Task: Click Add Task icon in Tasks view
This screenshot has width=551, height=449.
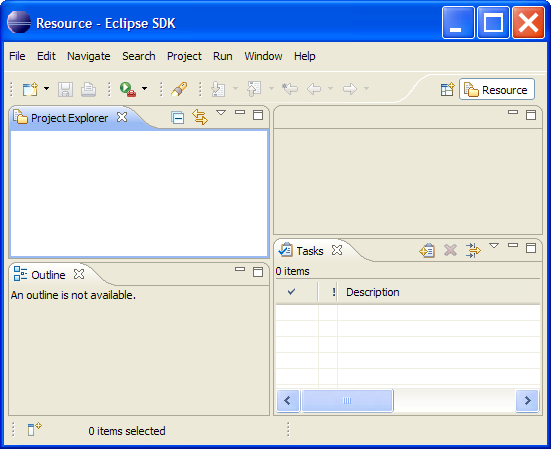Action: [x=427, y=250]
